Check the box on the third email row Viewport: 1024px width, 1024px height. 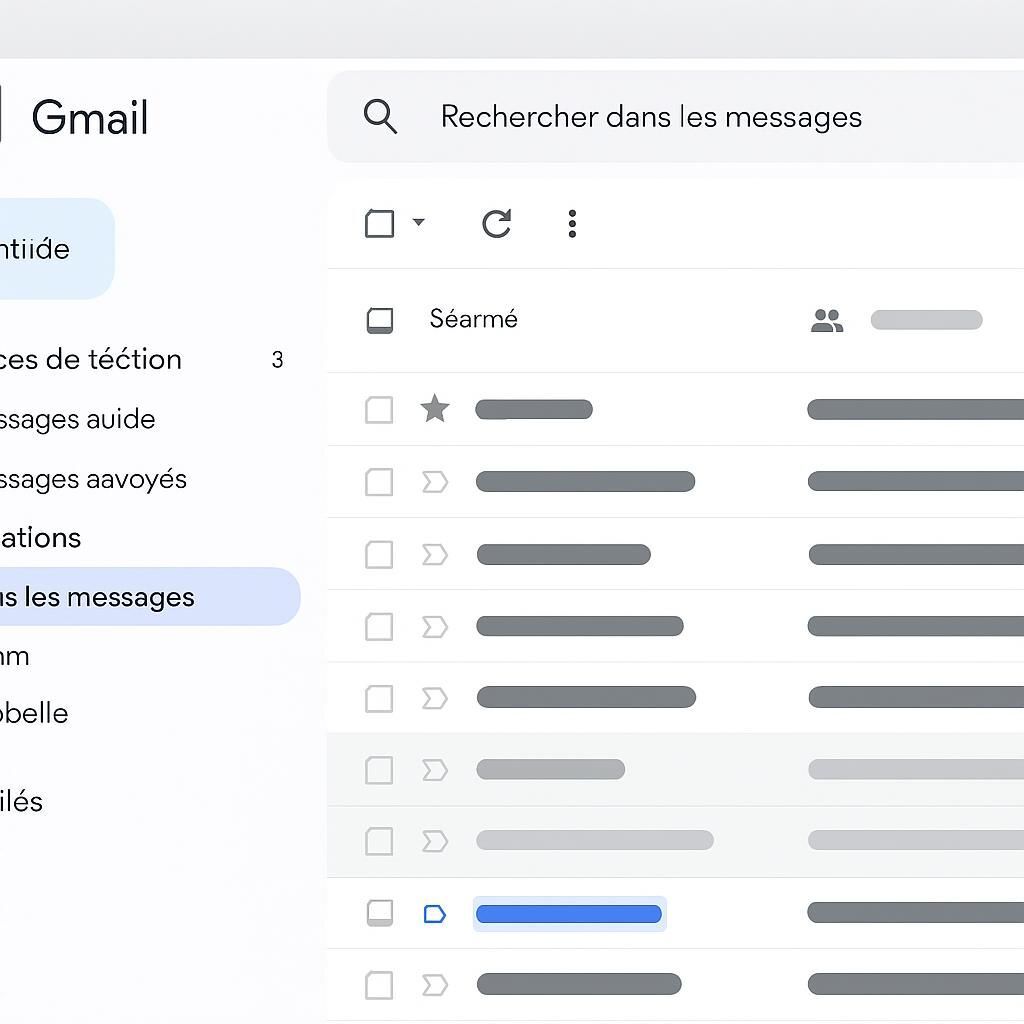coord(379,554)
